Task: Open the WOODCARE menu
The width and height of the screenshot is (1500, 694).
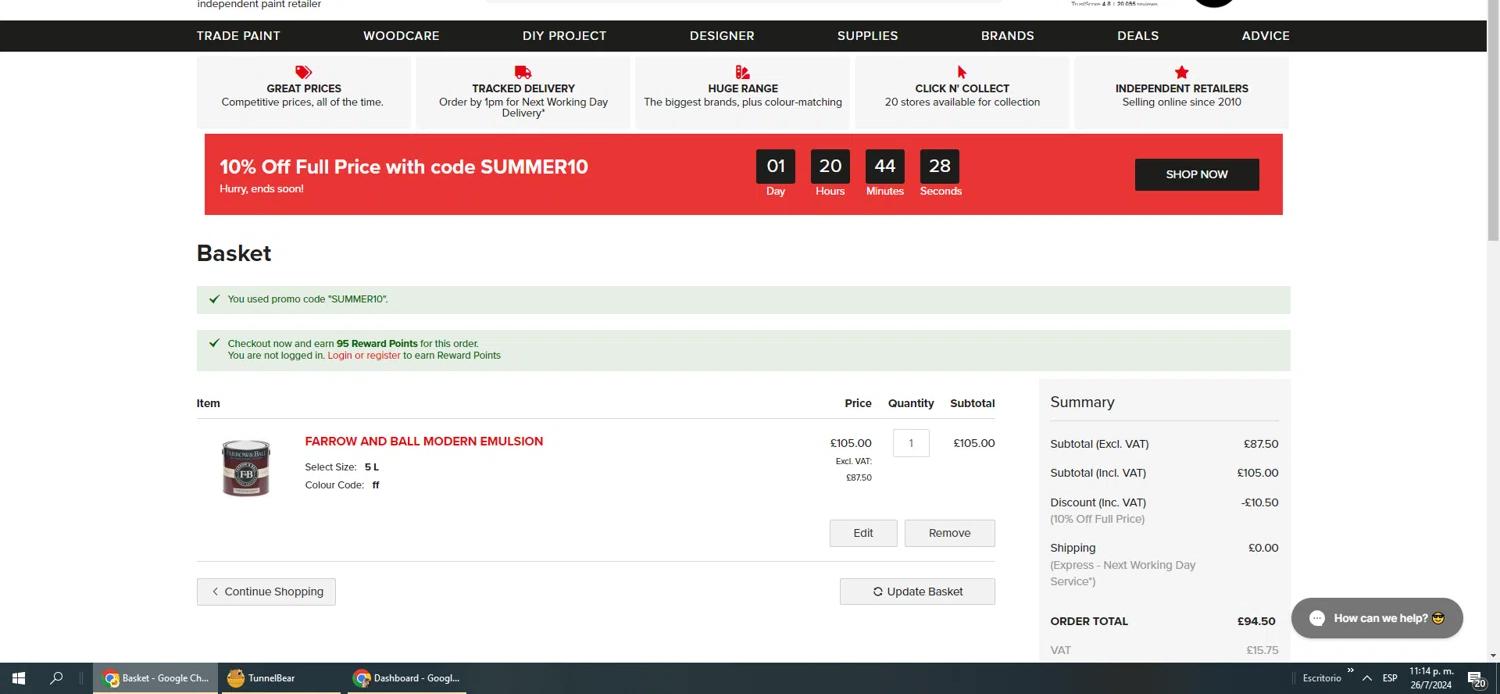Action: point(401,36)
